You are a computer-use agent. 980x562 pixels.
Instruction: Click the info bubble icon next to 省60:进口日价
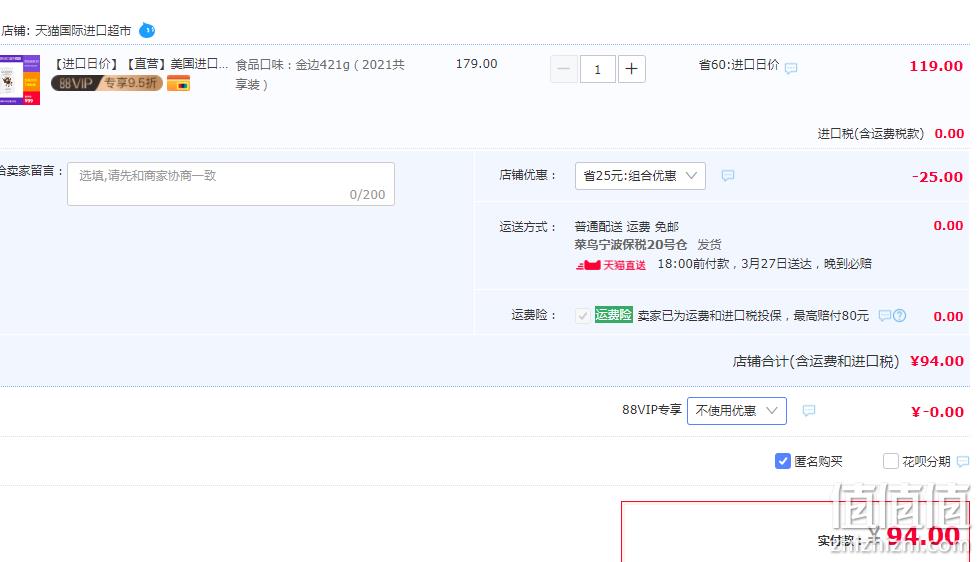(791, 68)
